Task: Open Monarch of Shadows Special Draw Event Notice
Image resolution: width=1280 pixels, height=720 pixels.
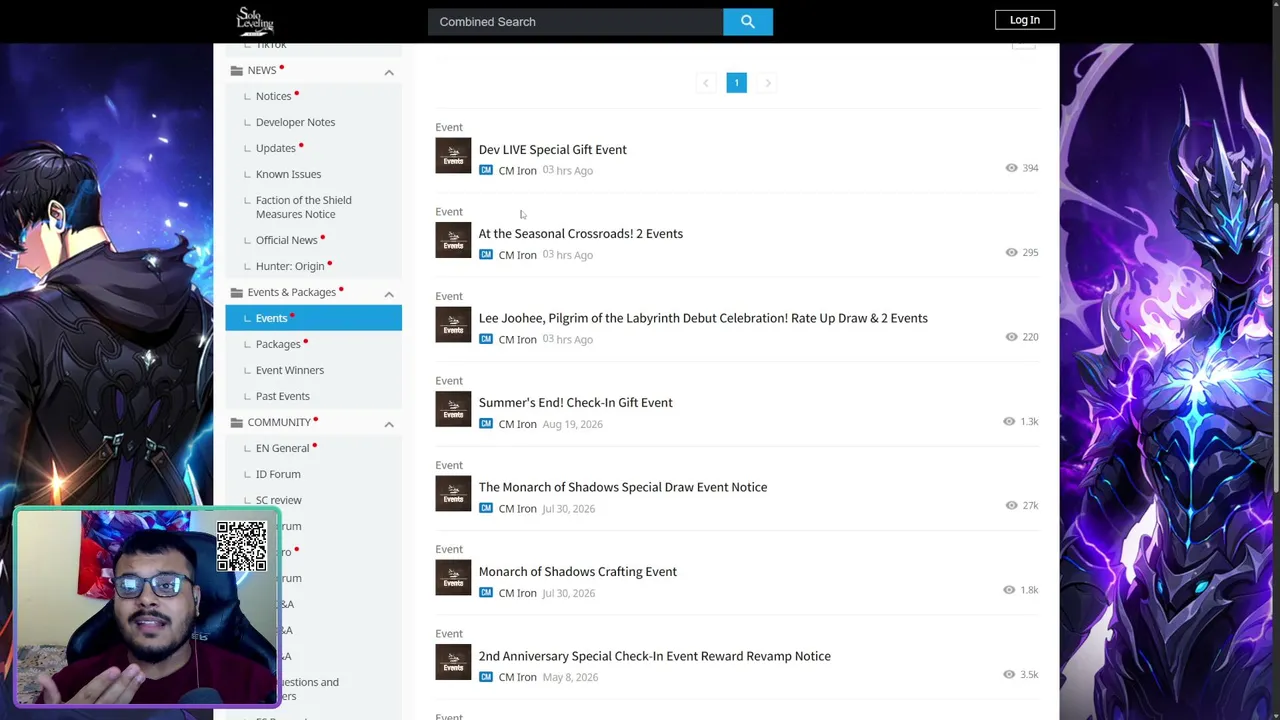Action: (623, 487)
